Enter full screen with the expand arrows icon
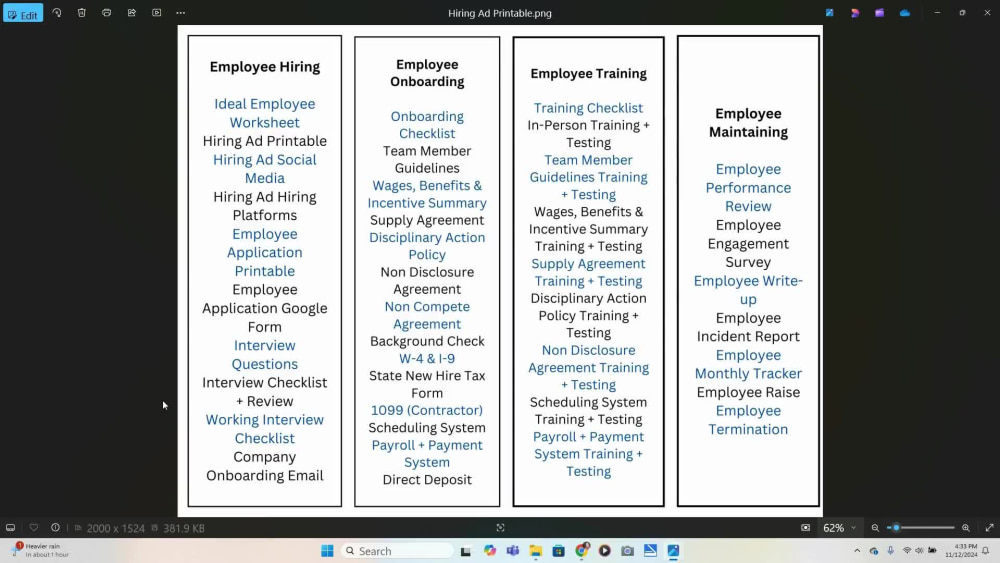 989,528
